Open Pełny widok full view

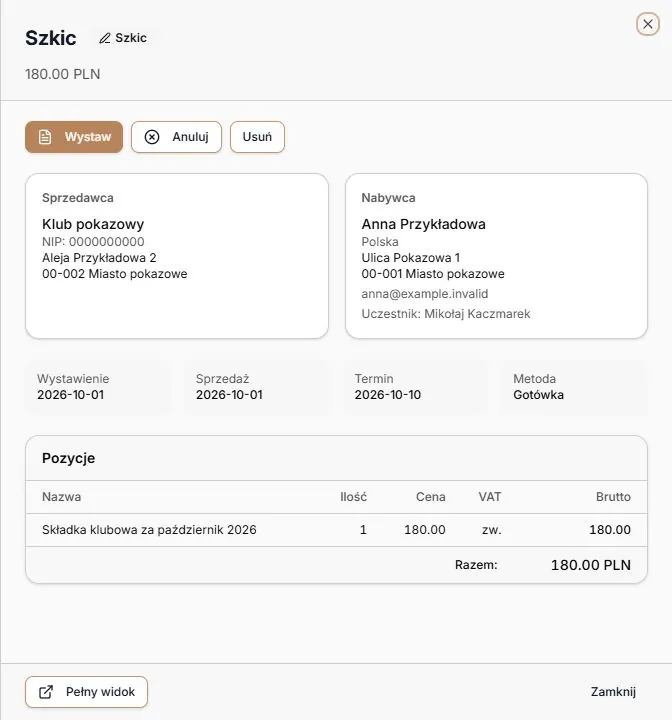click(x=86, y=692)
